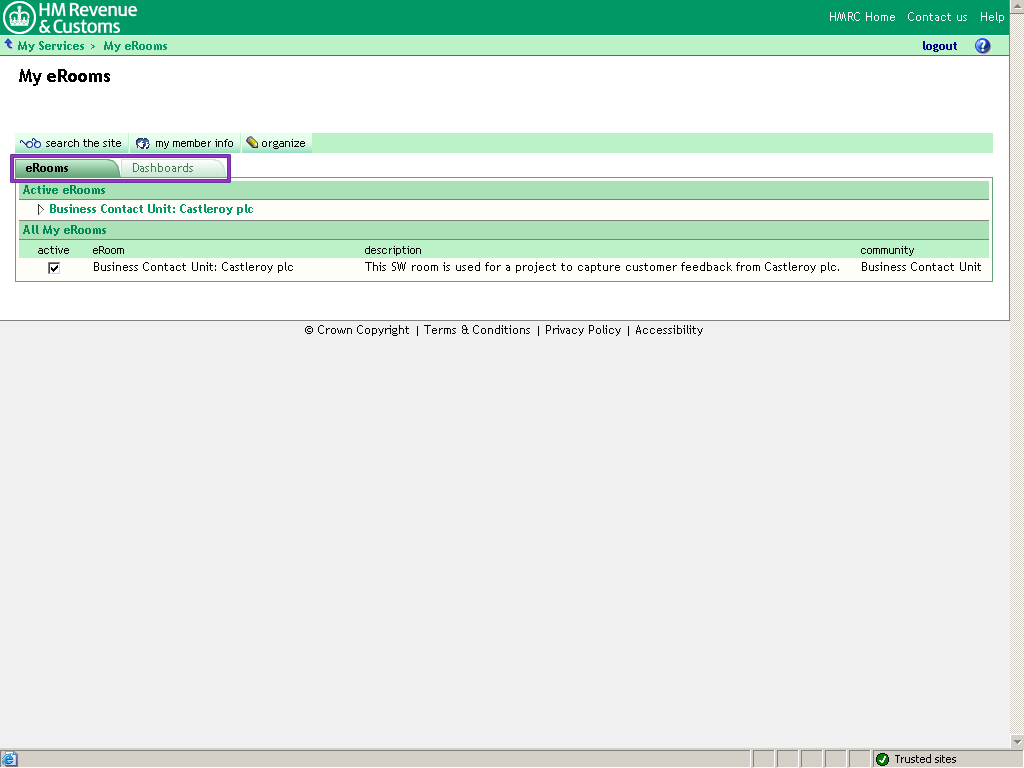Uncheck active box for Castleroy plc eRoom
Screen dimensions: 1024x768
(x=54, y=268)
